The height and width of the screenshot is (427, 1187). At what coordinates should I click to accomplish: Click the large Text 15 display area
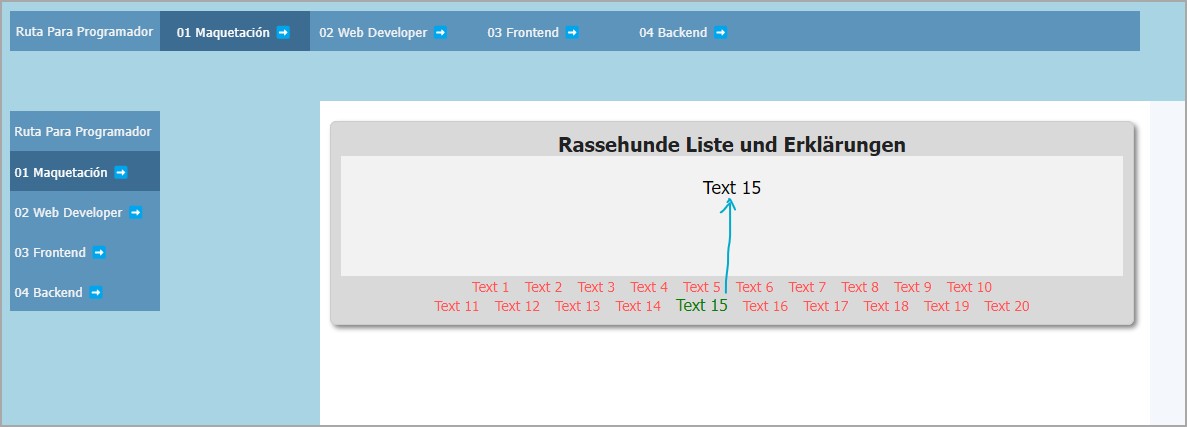pyautogui.click(x=732, y=215)
